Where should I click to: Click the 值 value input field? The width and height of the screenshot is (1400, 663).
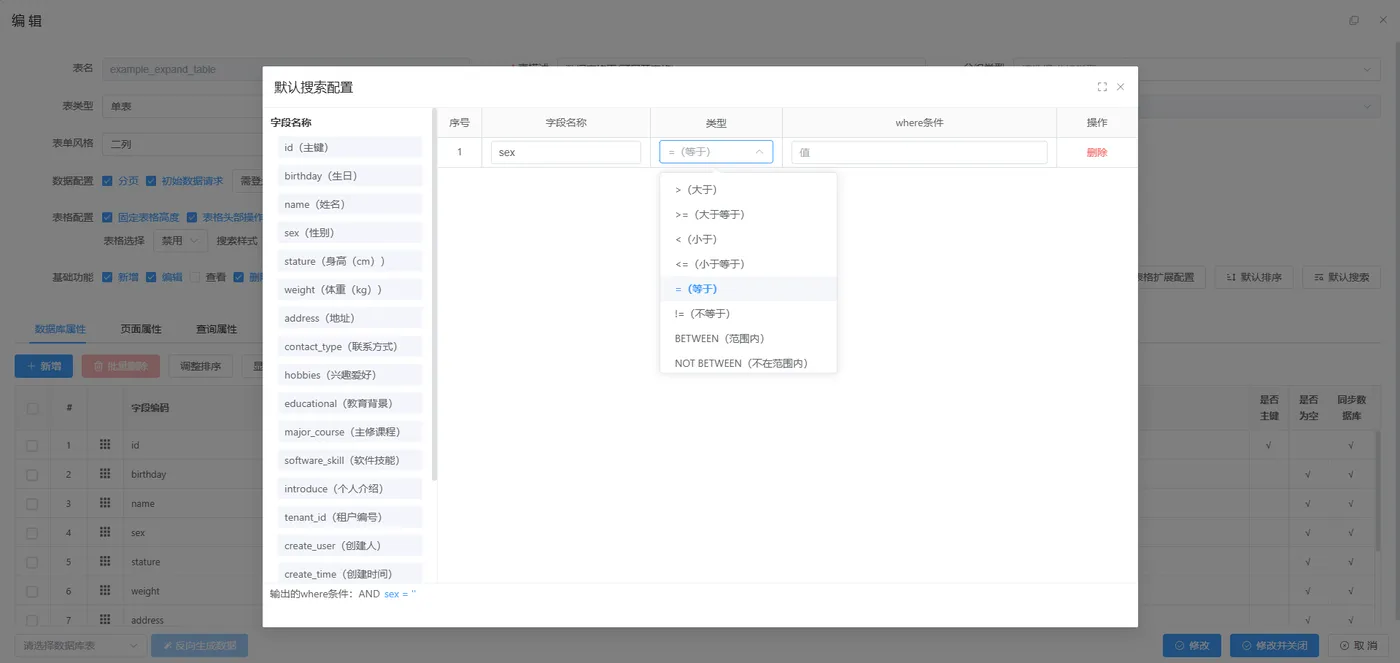point(918,151)
